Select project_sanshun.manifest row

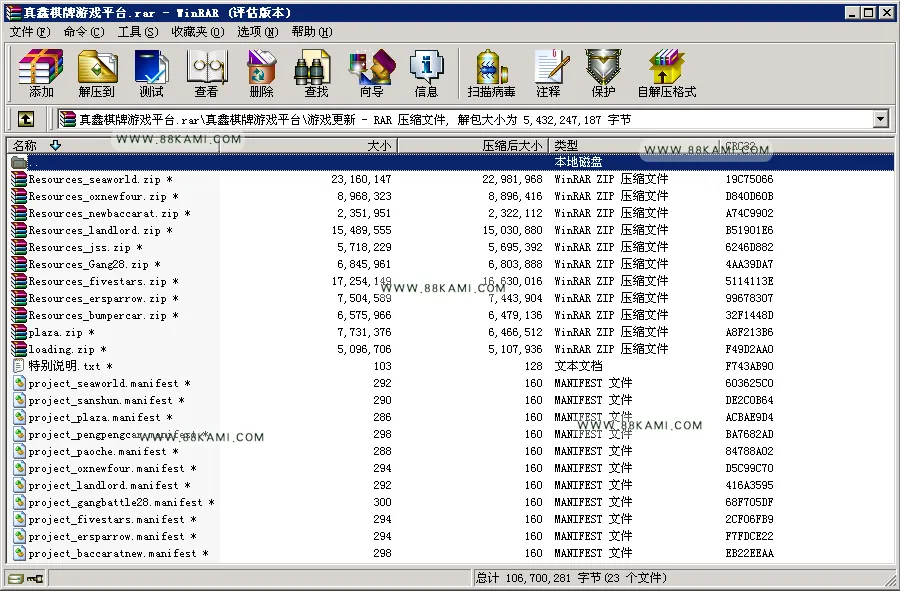click(451, 400)
